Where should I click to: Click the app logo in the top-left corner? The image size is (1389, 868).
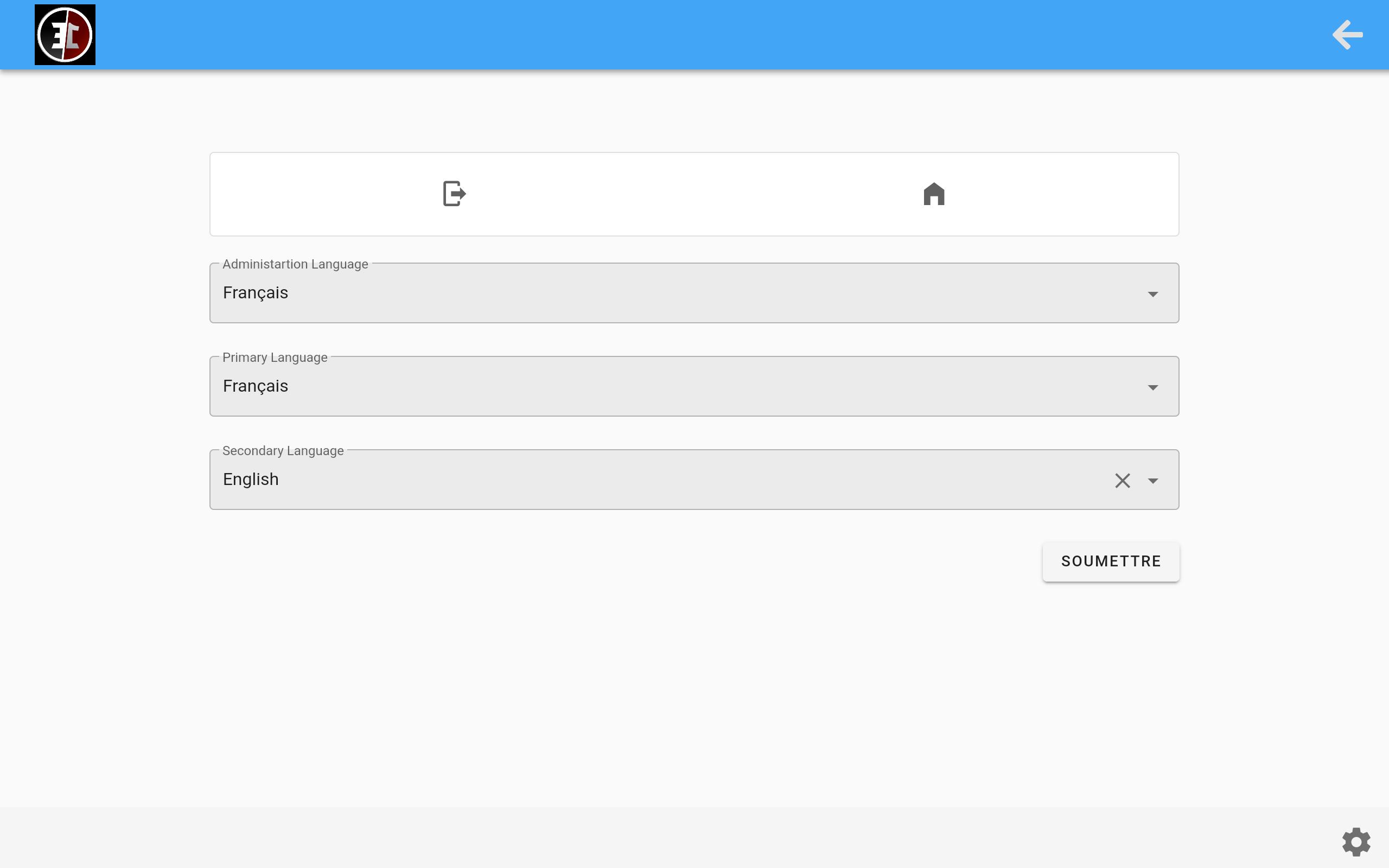pos(64,34)
